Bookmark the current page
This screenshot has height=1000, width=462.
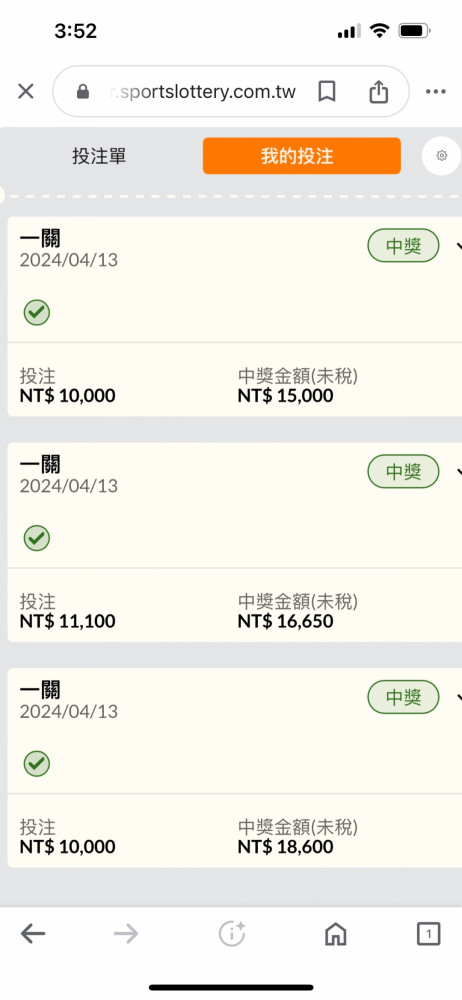point(327,92)
